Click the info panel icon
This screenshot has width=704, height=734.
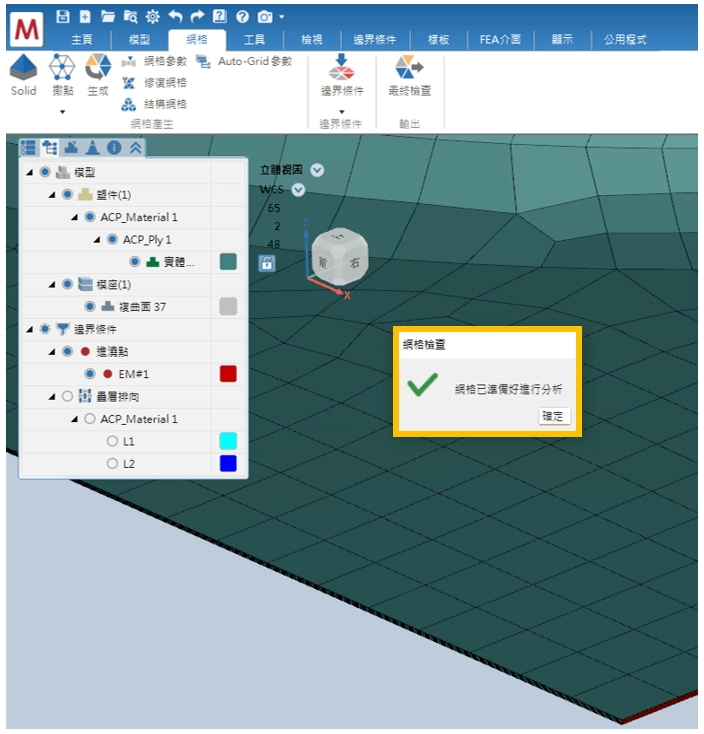click(x=114, y=147)
